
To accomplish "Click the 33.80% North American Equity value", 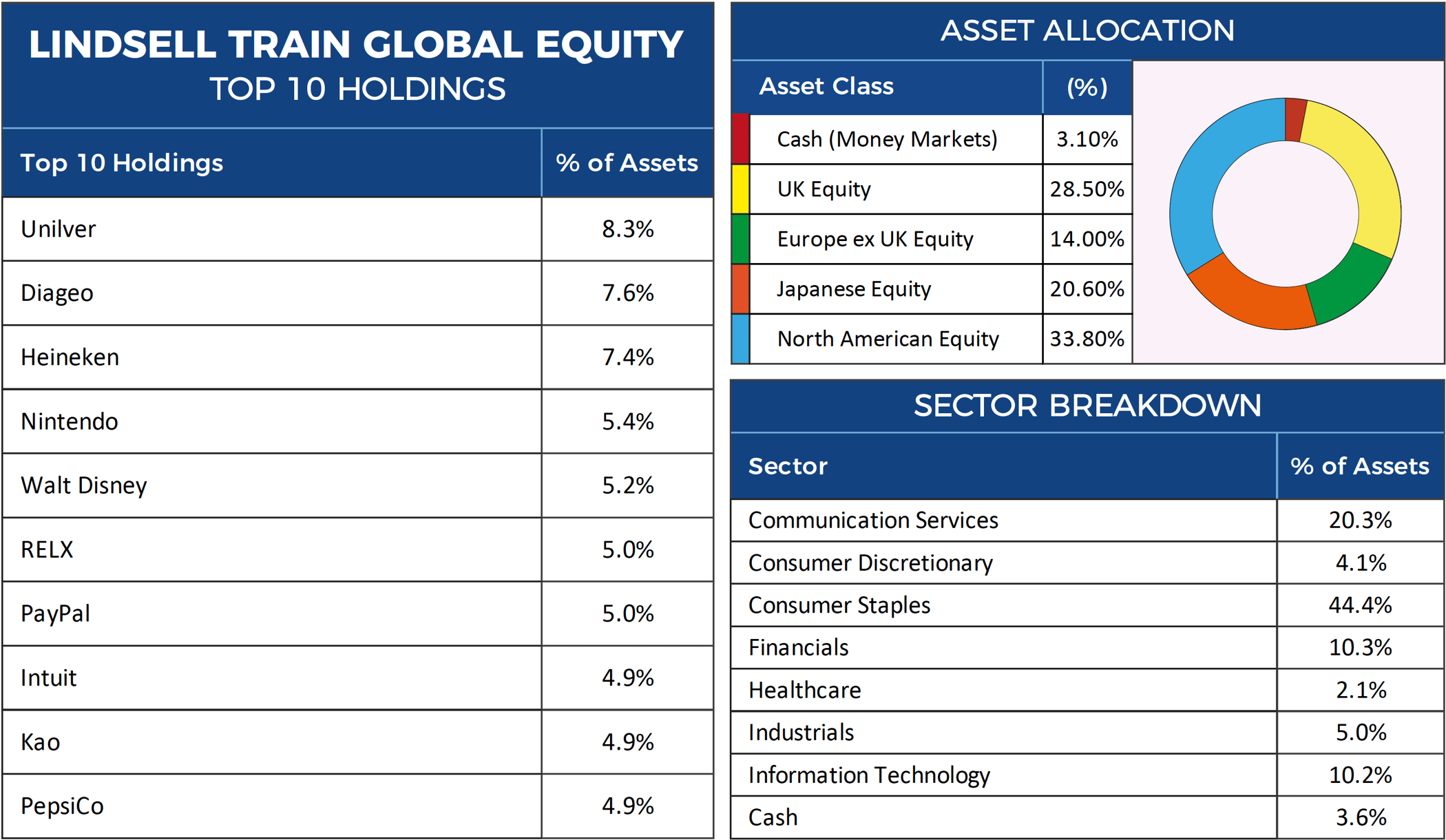I will (x=1087, y=339).
